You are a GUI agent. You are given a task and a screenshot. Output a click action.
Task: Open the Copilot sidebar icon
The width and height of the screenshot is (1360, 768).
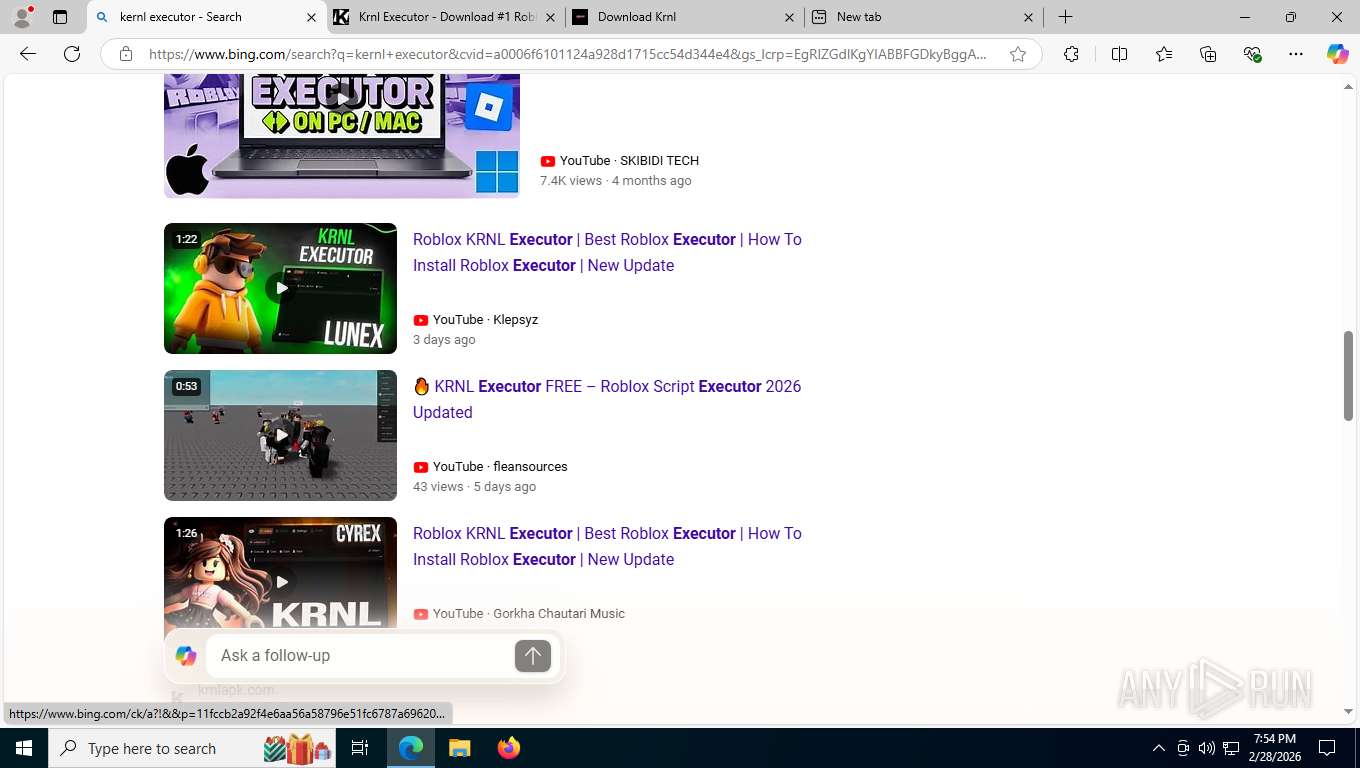[x=1338, y=54]
